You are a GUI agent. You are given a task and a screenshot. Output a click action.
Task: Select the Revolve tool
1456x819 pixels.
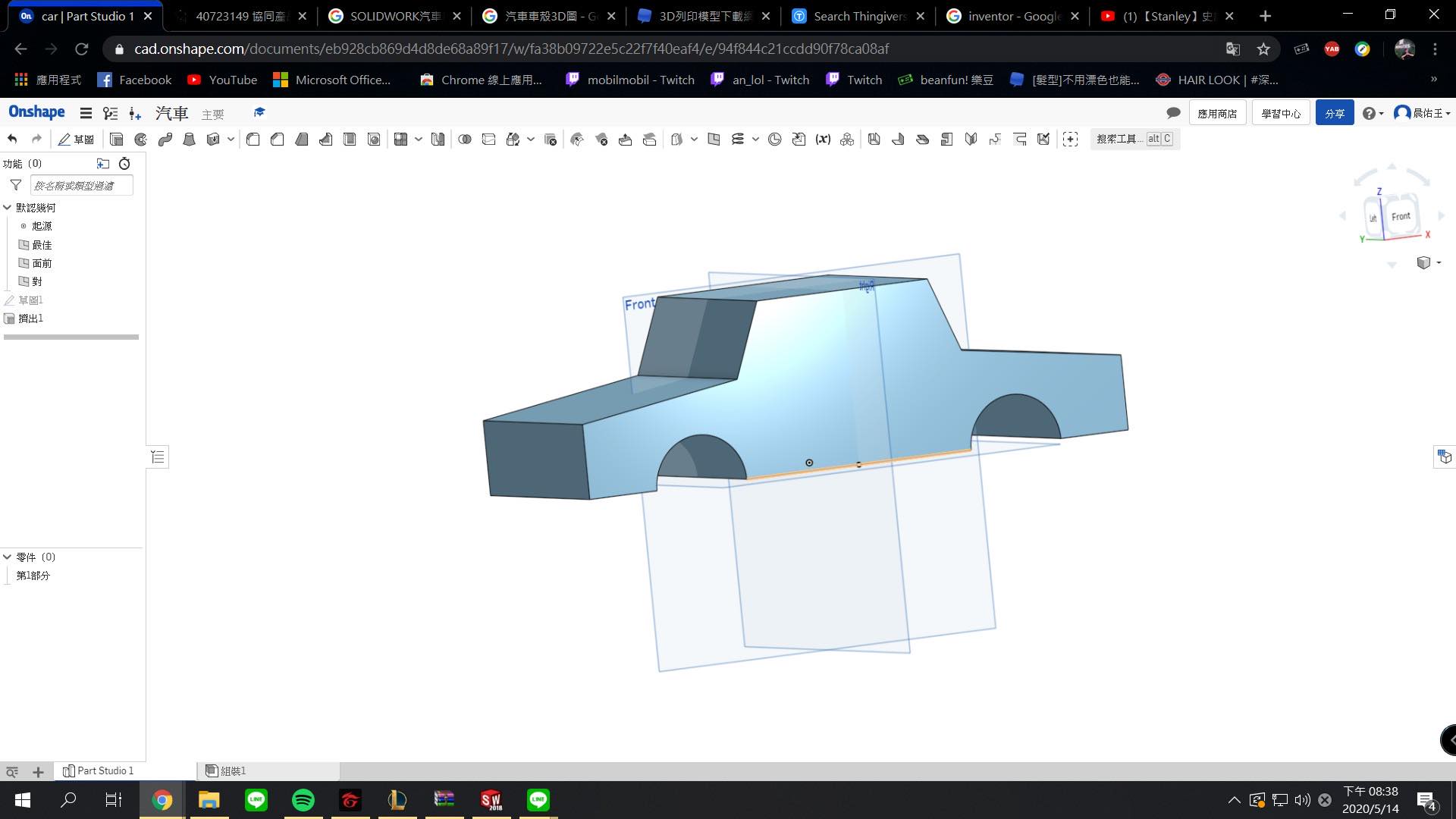tap(141, 139)
